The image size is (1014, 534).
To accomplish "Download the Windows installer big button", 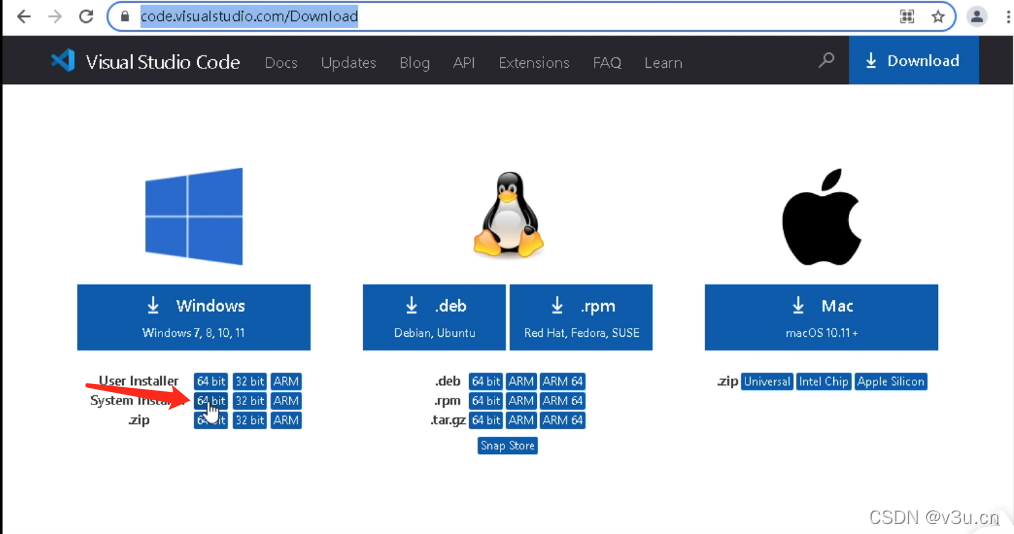I will pos(194,317).
